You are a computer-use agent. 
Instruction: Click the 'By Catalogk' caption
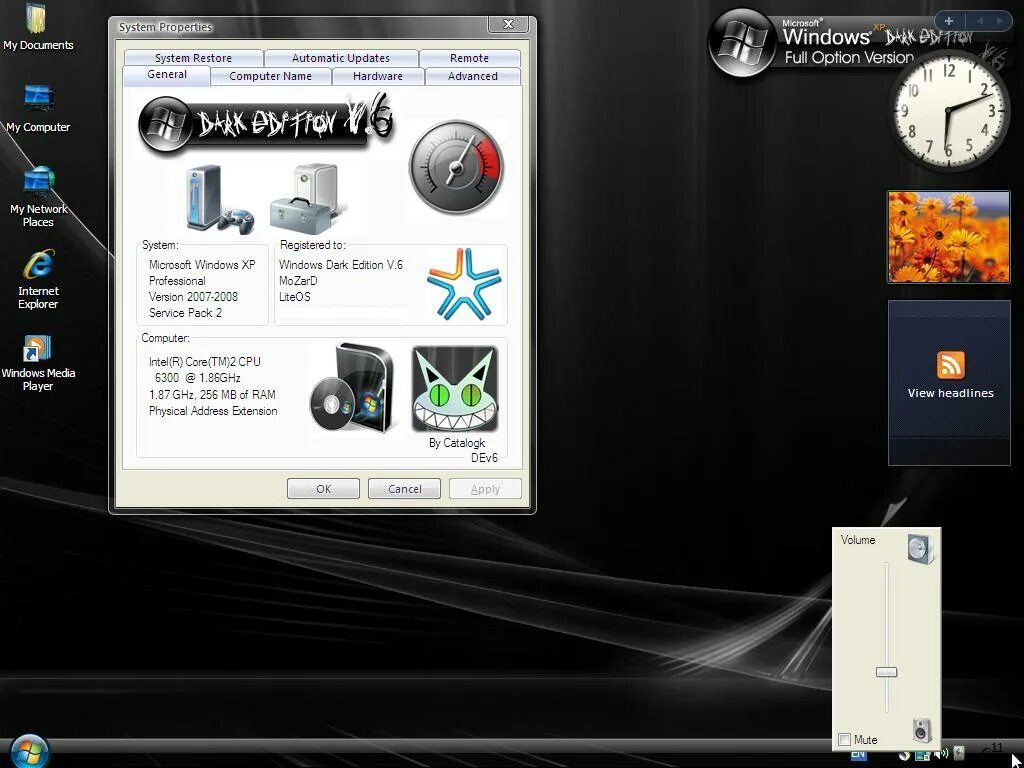pyautogui.click(x=456, y=443)
